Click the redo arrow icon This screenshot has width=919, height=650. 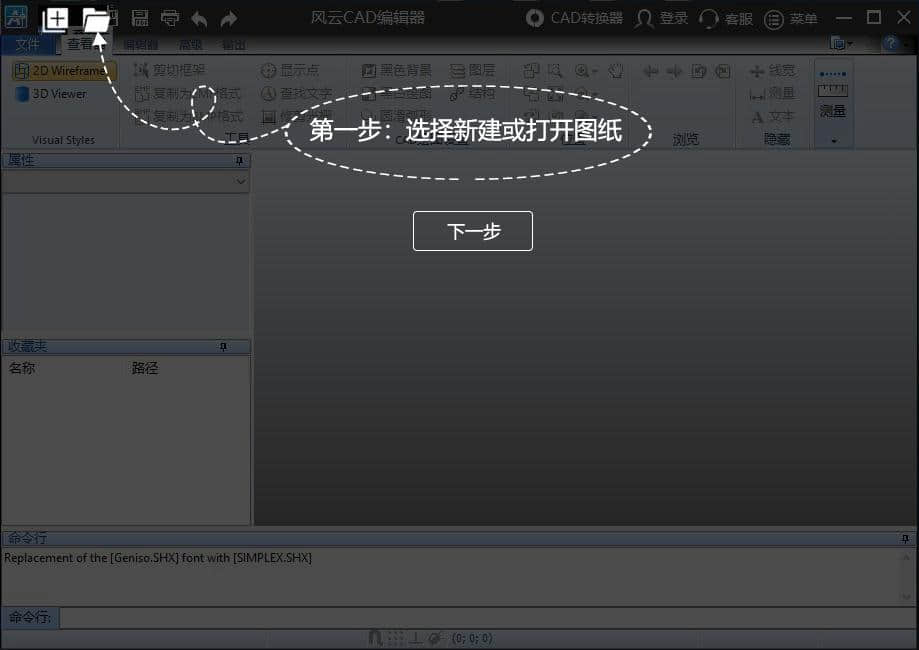[x=229, y=19]
